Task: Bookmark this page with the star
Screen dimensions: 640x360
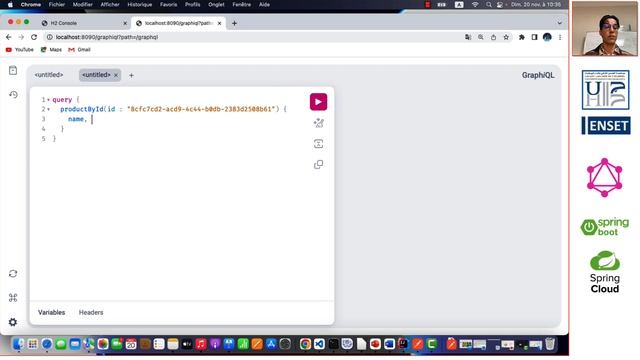Action: tap(506, 37)
